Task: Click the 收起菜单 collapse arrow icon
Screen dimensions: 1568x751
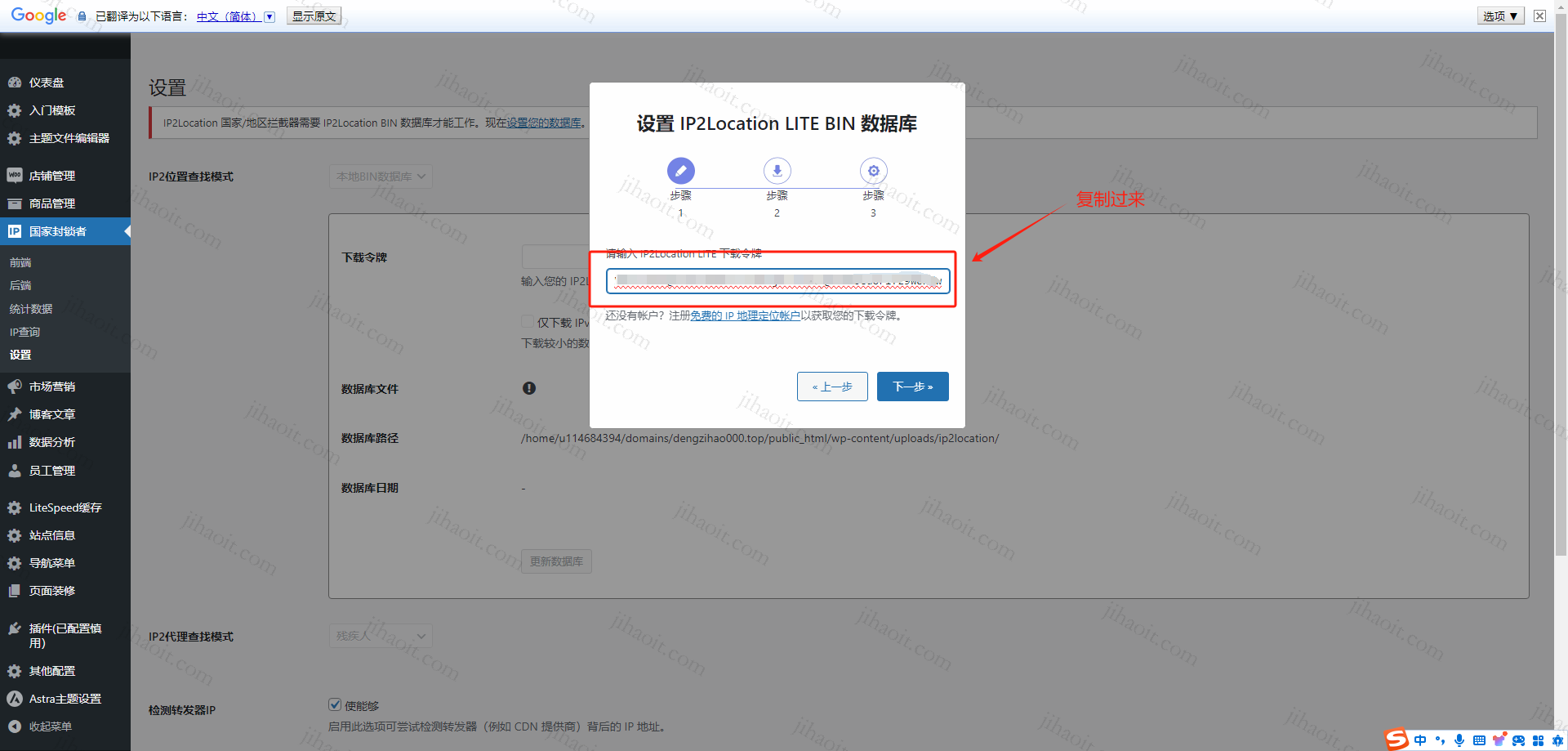Action: [x=14, y=726]
